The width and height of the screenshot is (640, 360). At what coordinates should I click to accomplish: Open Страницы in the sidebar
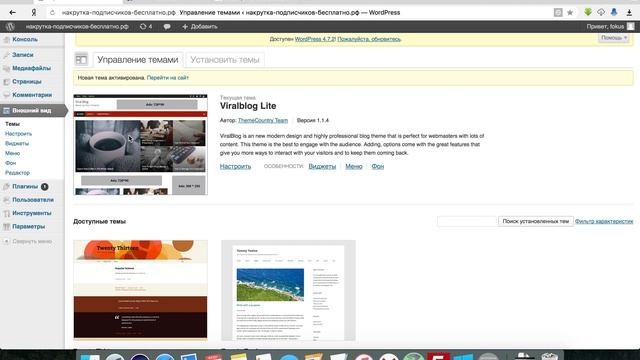coord(27,82)
